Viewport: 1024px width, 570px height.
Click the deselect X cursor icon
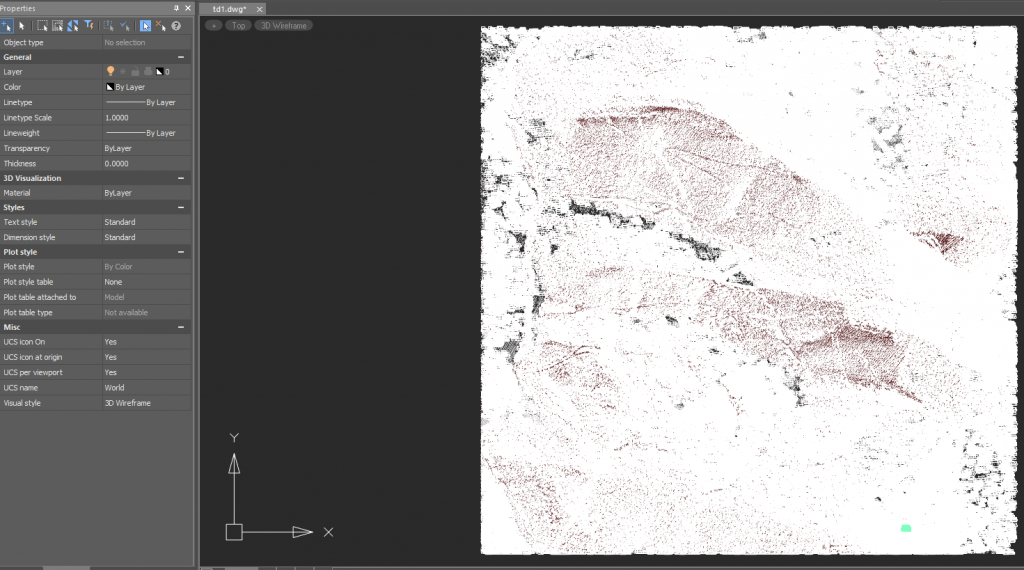tap(160, 26)
